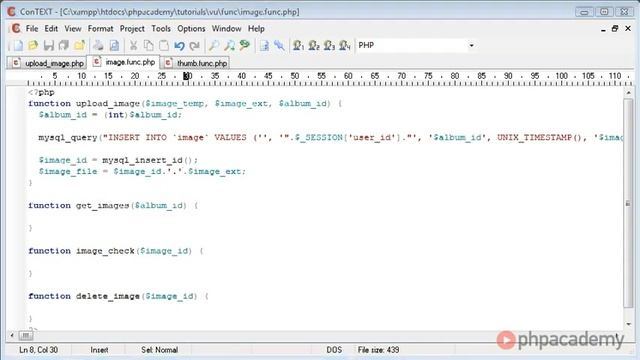Click the horizontal scrollbar thumb
The image size is (640, 360).
(x=25, y=335)
